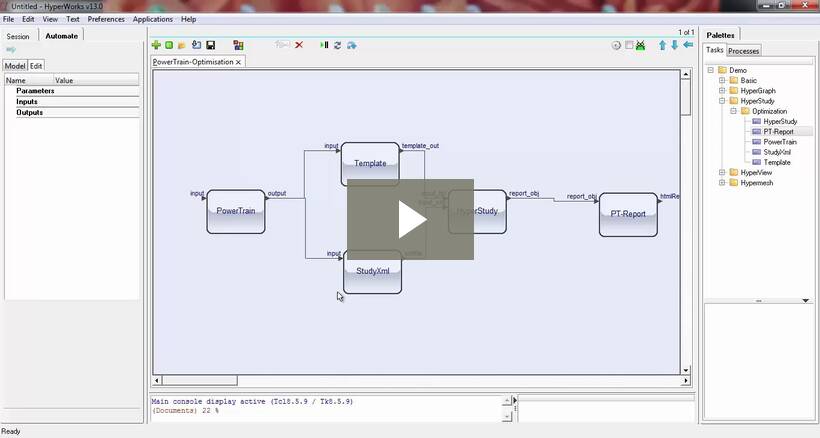Click the red X delete icon
820x438 pixels.
point(299,45)
